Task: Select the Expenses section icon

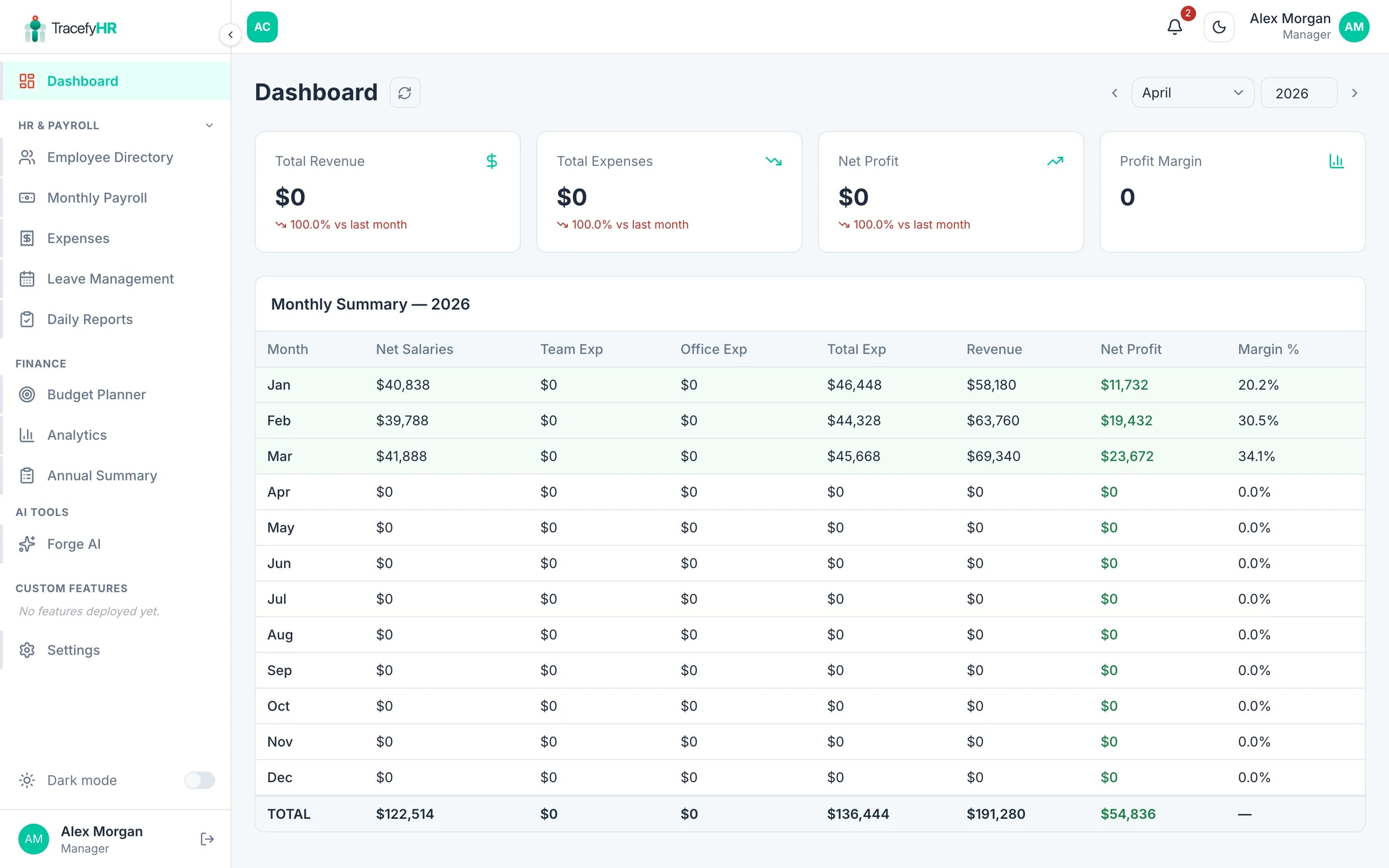Action: [27, 238]
